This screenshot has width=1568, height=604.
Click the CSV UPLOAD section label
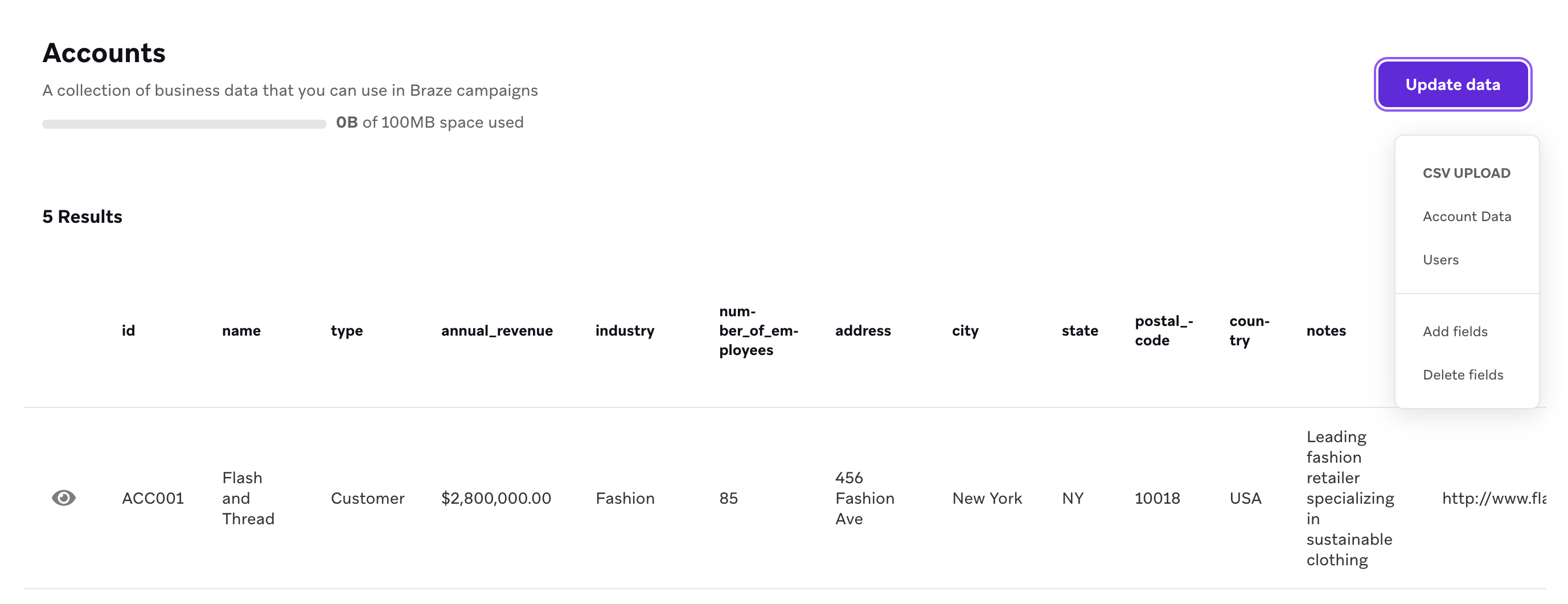pos(1466,173)
